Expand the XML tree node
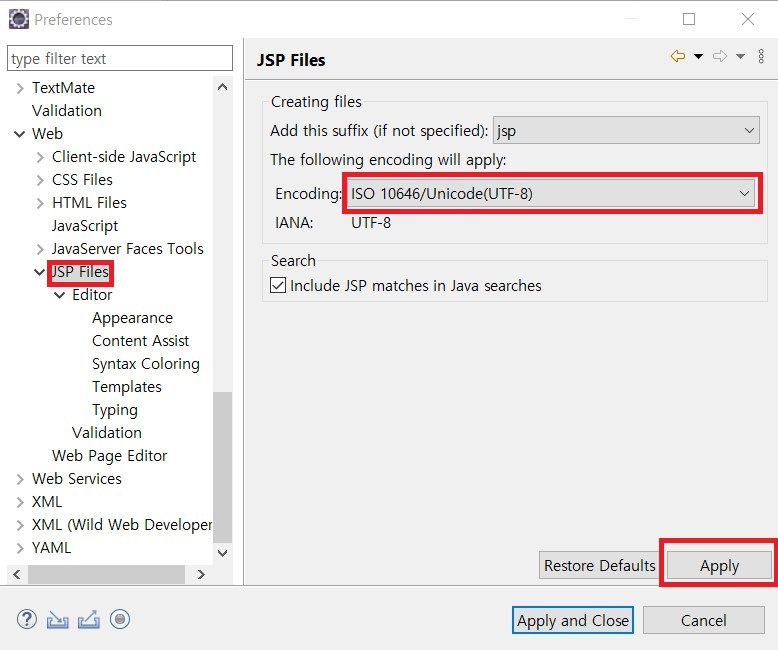The height and width of the screenshot is (650, 778). coord(20,502)
